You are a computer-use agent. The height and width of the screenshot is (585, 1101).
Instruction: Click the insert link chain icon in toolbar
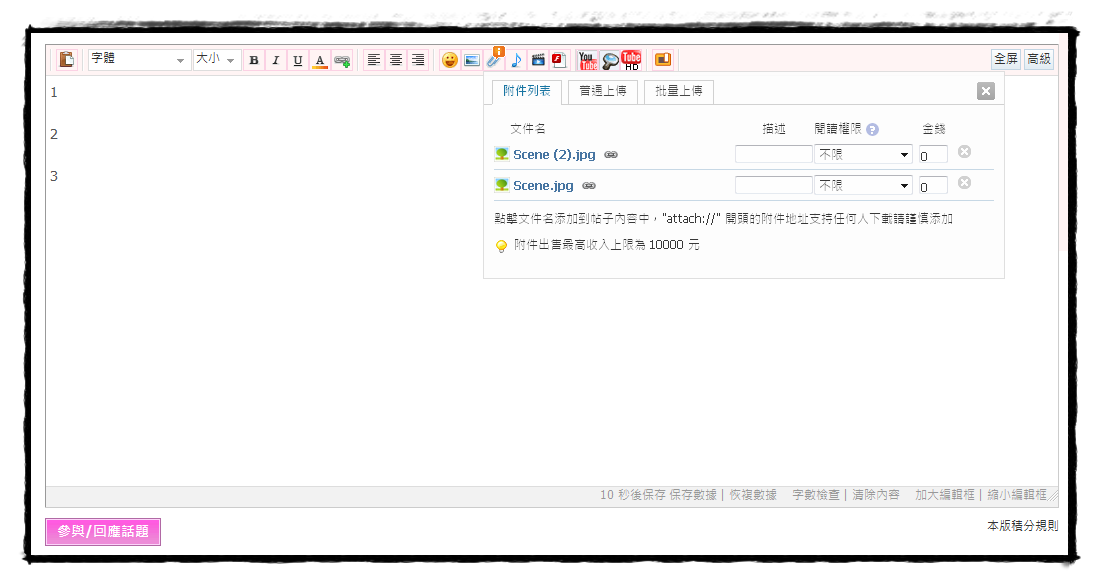tap(342, 60)
